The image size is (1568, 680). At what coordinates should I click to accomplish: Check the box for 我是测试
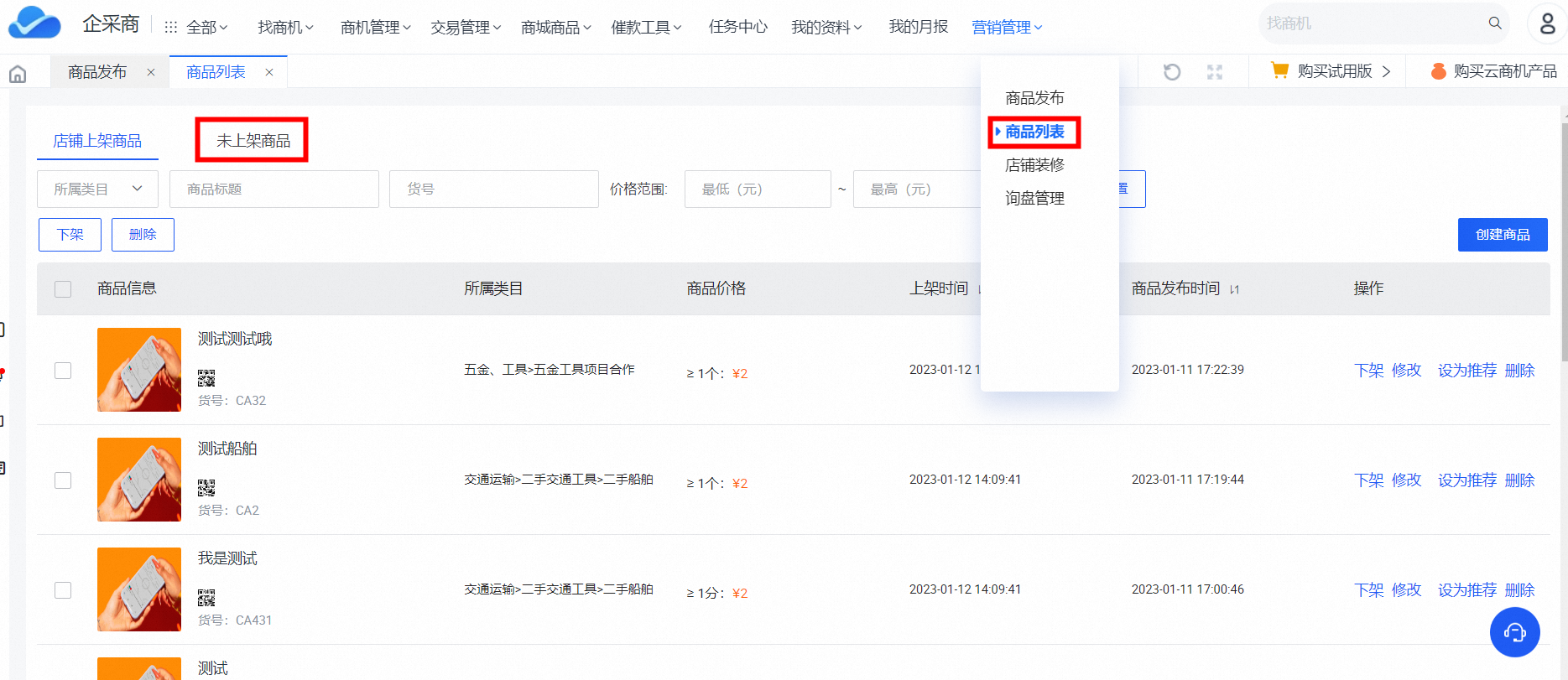63,590
